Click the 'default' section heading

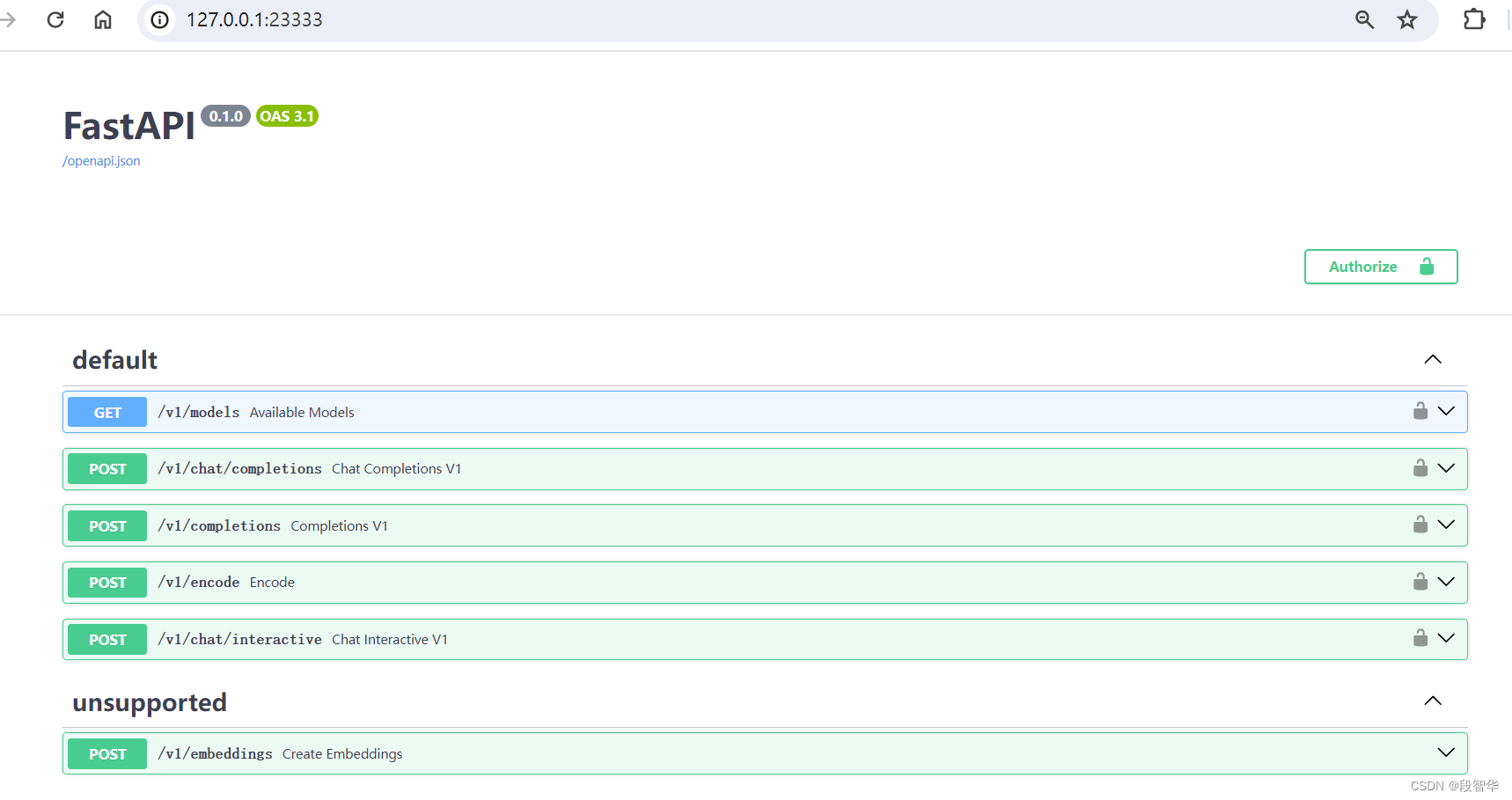(x=115, y=360)
